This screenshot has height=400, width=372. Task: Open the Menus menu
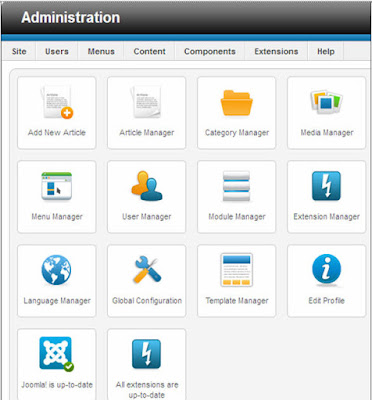point(101,51)
